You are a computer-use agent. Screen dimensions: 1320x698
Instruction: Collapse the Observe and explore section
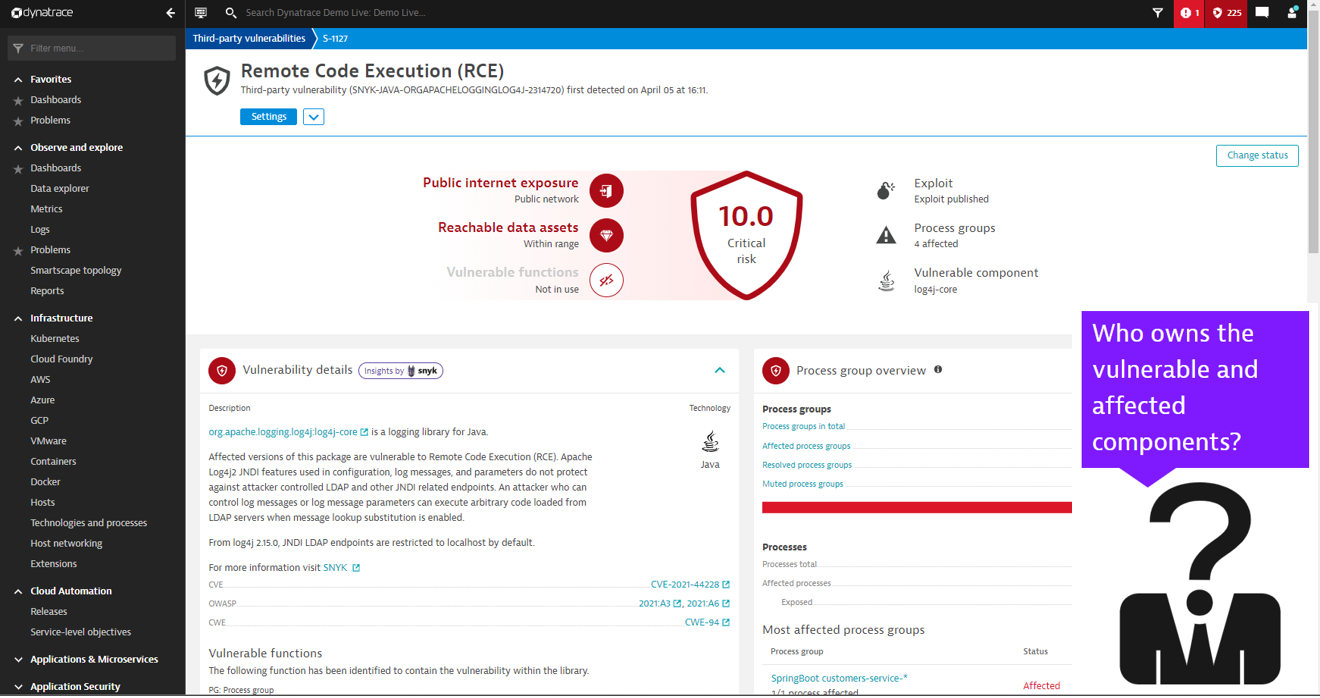18,147
